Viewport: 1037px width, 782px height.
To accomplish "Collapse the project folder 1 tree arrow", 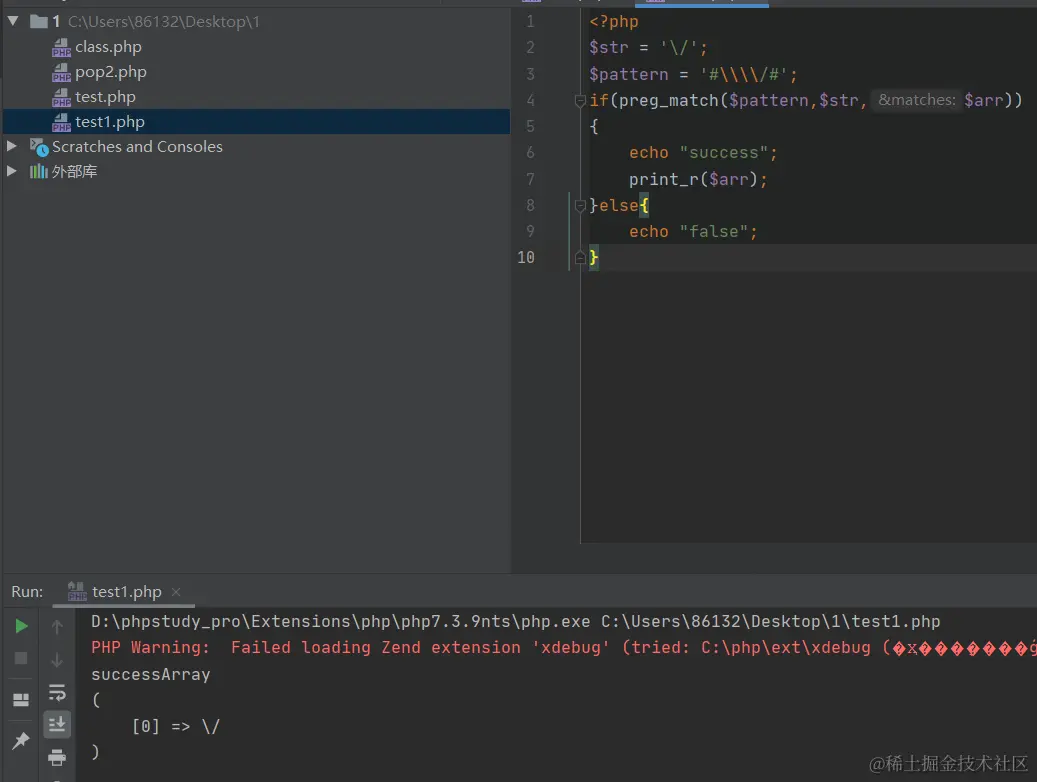I will tap(13, 21).
